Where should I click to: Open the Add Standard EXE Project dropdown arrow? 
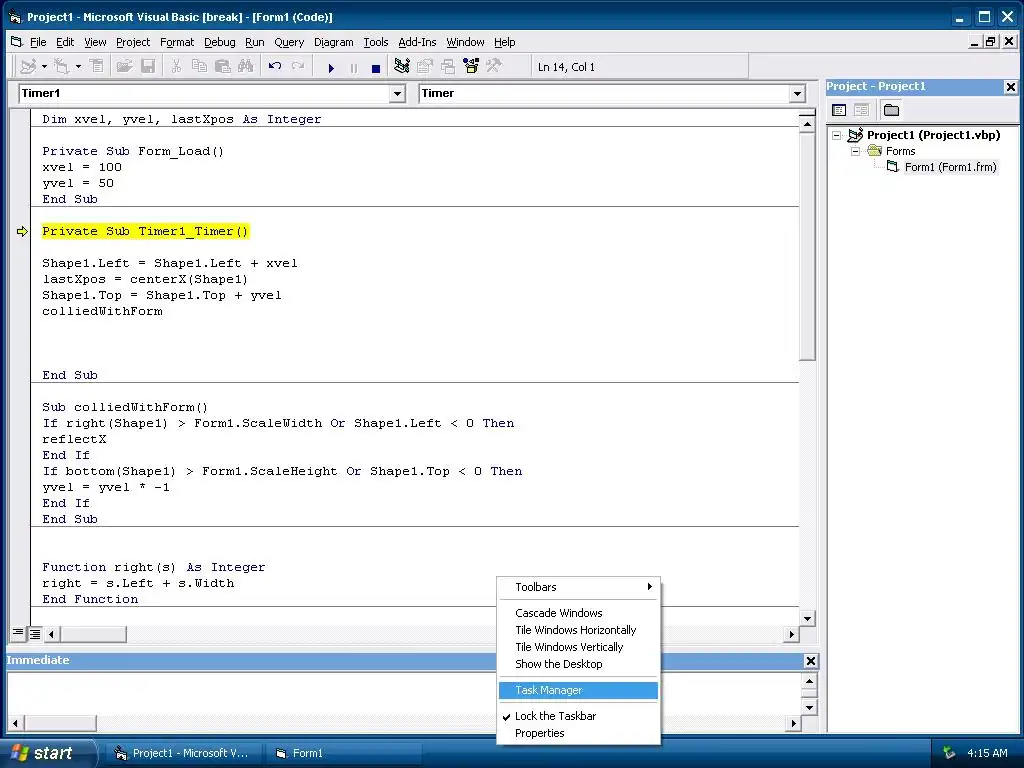[44, 66]
